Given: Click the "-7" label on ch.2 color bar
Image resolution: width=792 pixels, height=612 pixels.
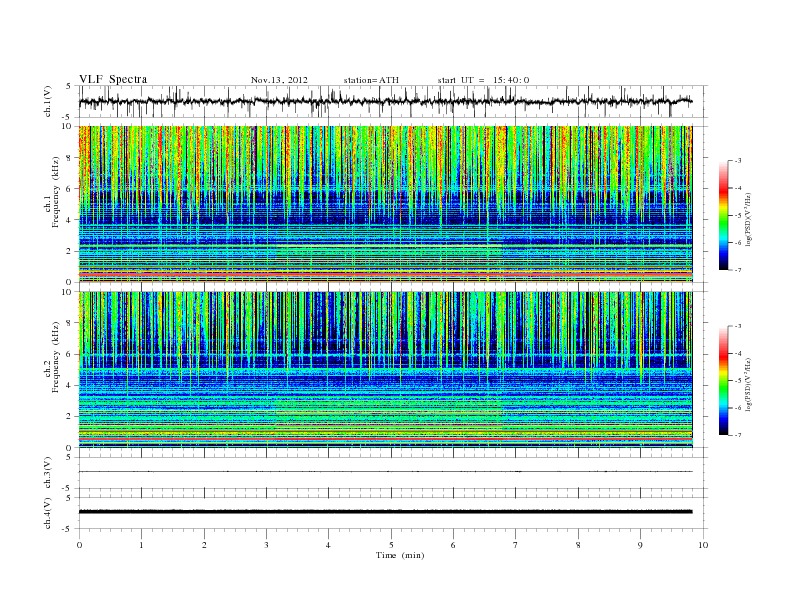Looking at the screenshot, I should tap(737, 435).
